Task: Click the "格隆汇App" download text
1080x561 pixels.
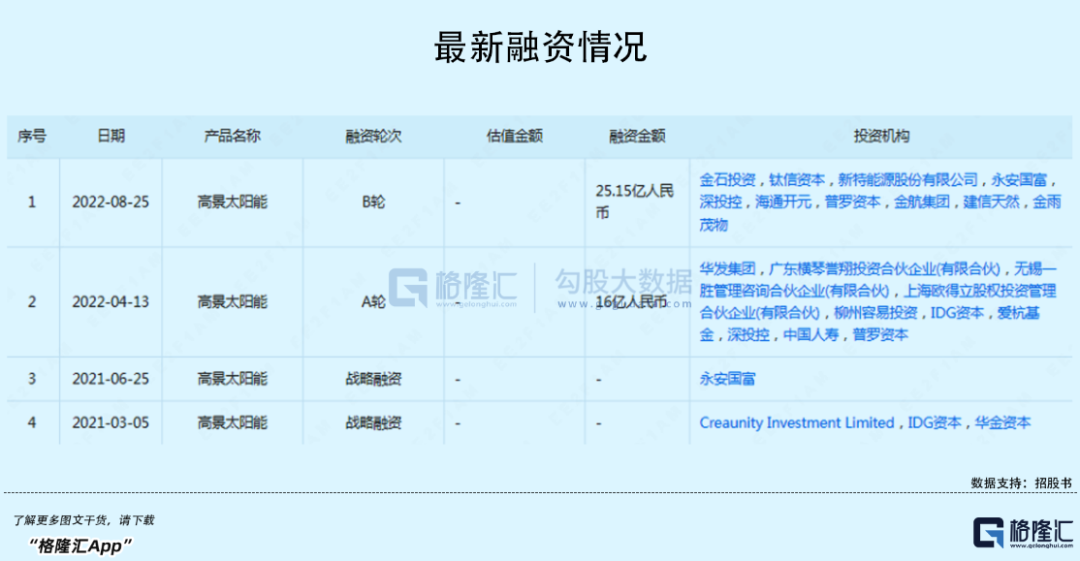Action: (80, 546)
